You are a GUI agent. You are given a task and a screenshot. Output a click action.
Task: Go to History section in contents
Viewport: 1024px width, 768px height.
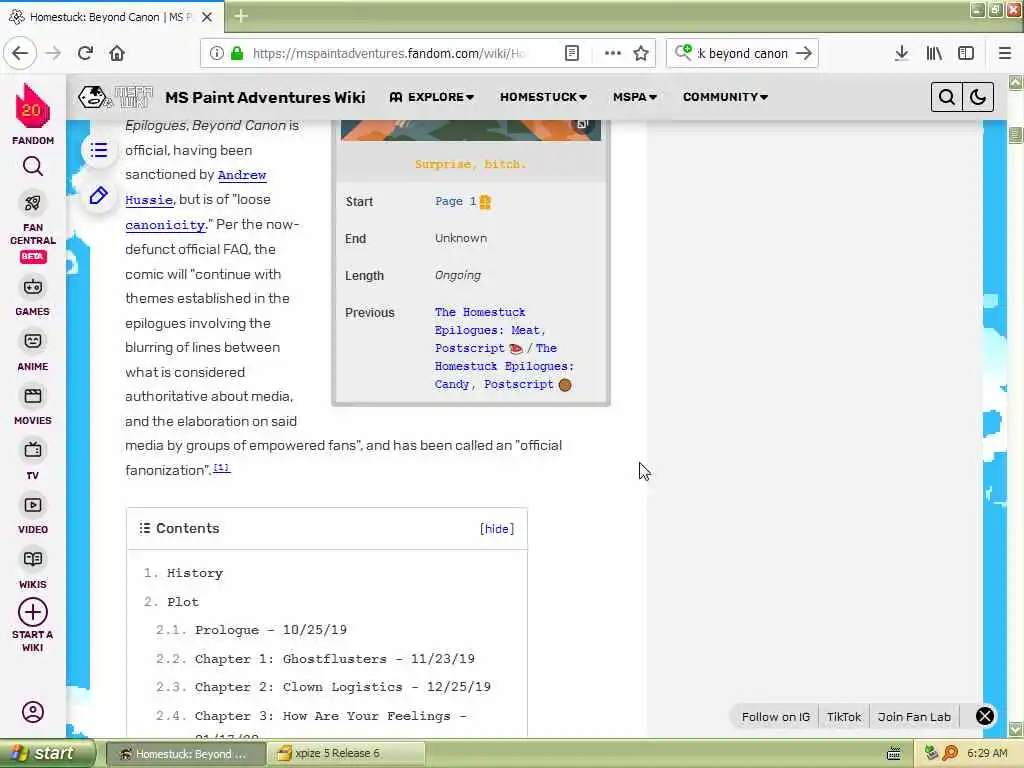(195, 573)
